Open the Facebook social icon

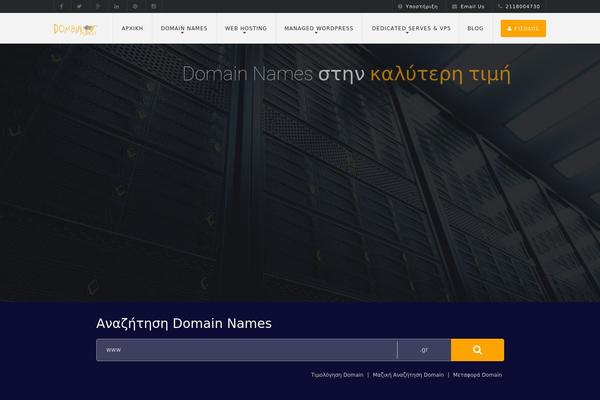(61, 6)
